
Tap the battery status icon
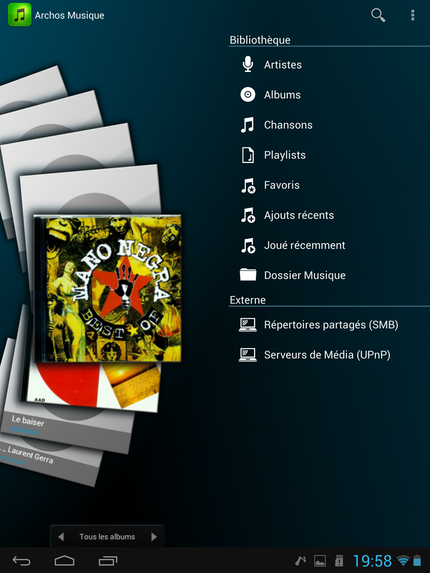(417, 561)
